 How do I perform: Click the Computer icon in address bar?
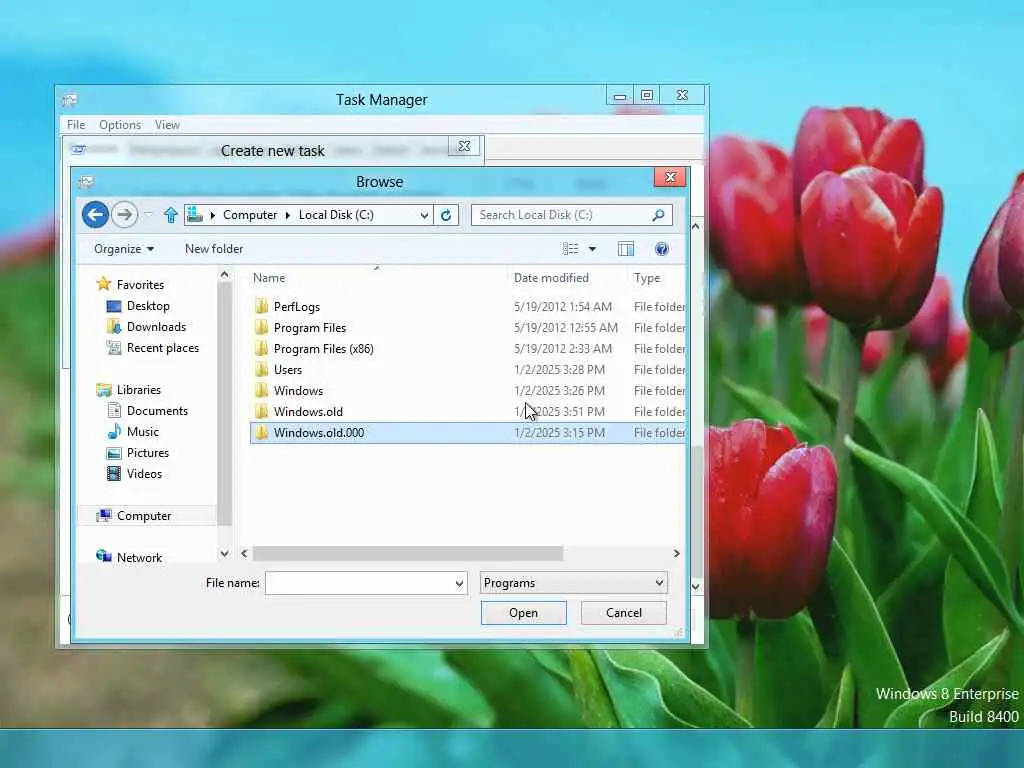coord(195,214)
